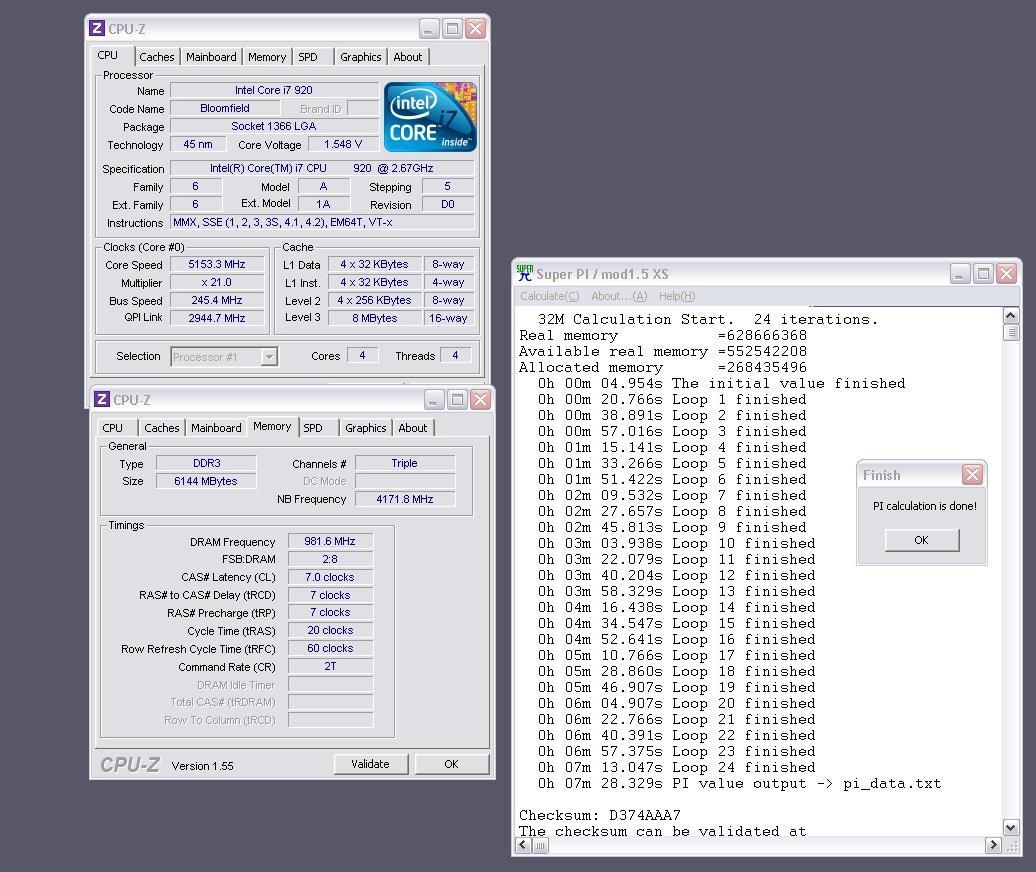The image size is (1036, 872).
Task: Open Mainboard tab in lower CPU-Z window
Action: (216, 428)
